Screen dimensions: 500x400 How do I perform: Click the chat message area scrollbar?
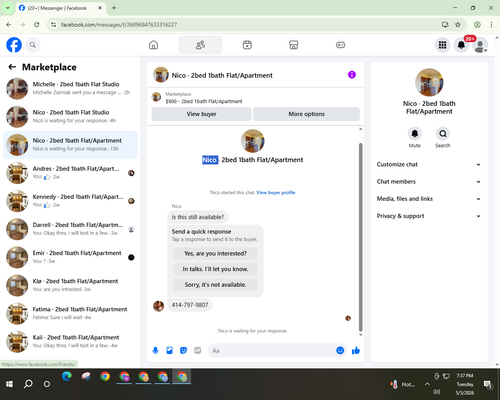(x=360, y=237)
